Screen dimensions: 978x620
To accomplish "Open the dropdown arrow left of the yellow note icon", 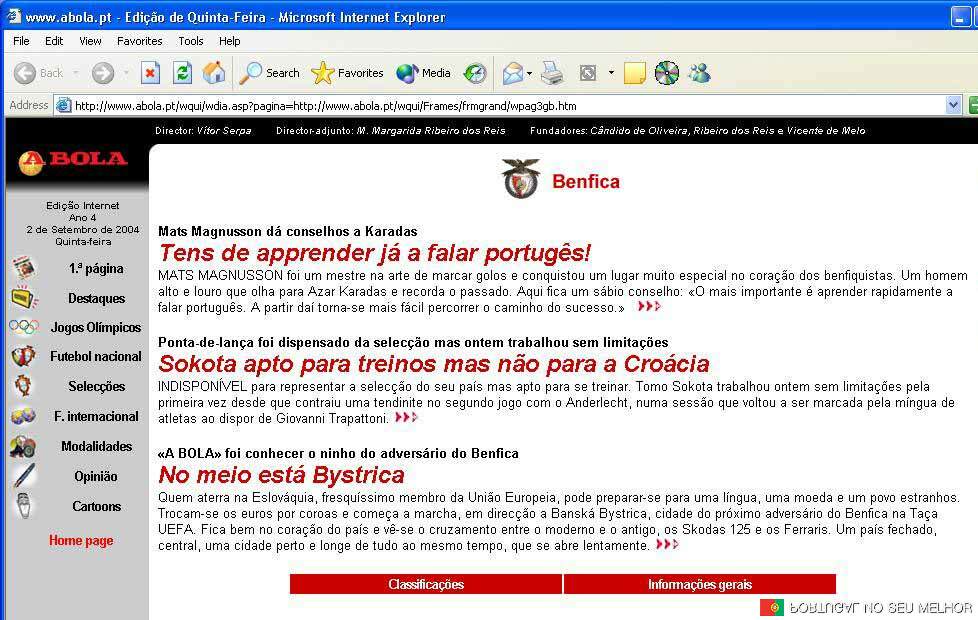I will click(x=611, y=73).
